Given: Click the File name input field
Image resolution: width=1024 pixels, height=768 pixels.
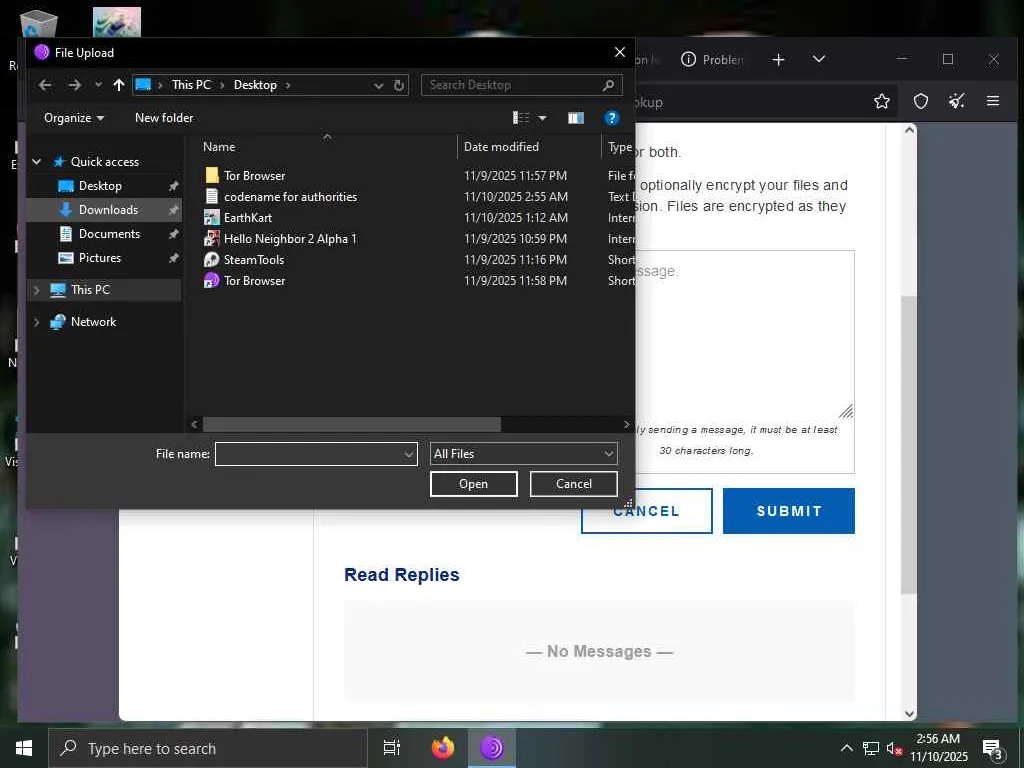Looking at the screenshot, I should 308,454.
